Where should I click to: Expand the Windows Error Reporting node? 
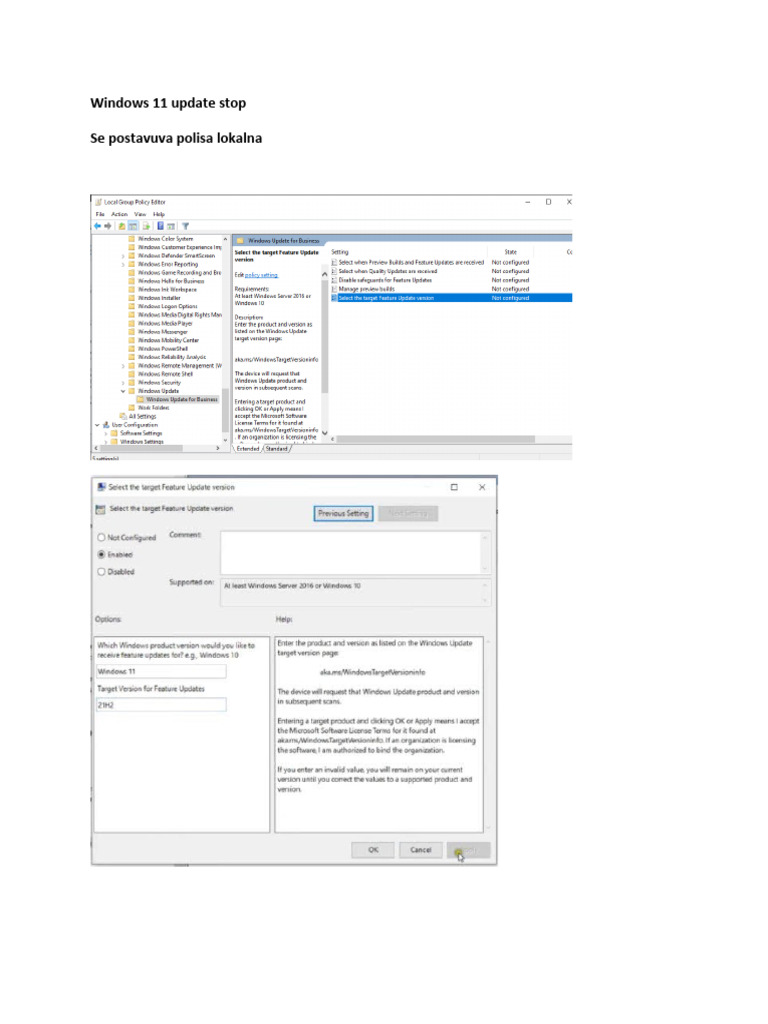tap(123, 264)
